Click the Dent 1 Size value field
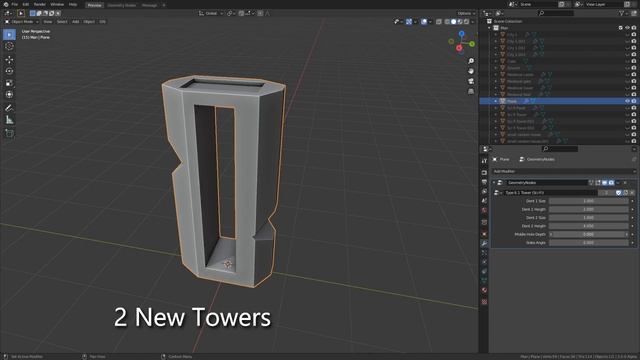This screenshot has height=360, width=640. (588, 201)
